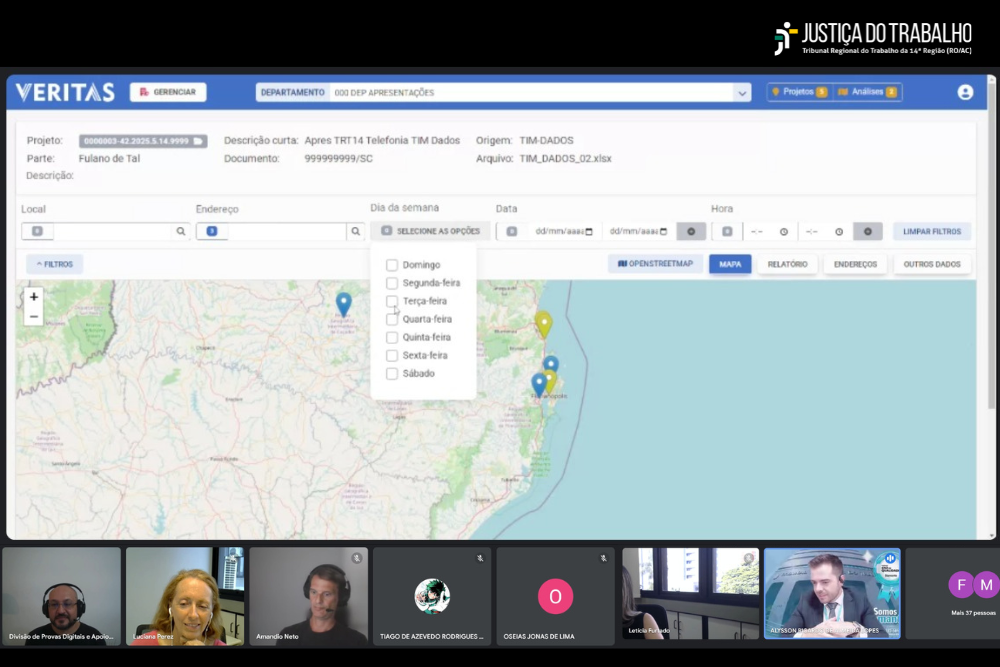Tick the Sábado checkbox
The height and width of the screenshot is (667, 1000).
[x=392, y=373]
